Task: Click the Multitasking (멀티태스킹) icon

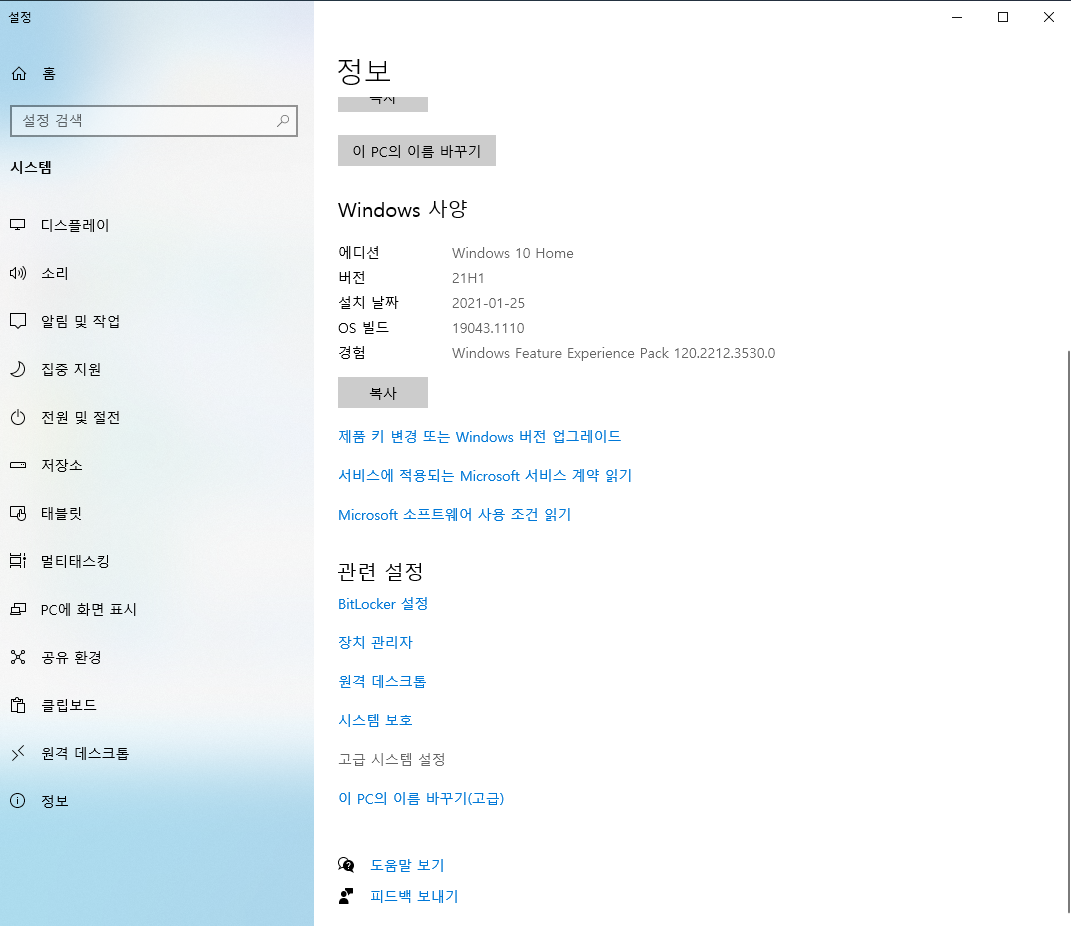Action: pyautogui.click(x=18, y=561)
